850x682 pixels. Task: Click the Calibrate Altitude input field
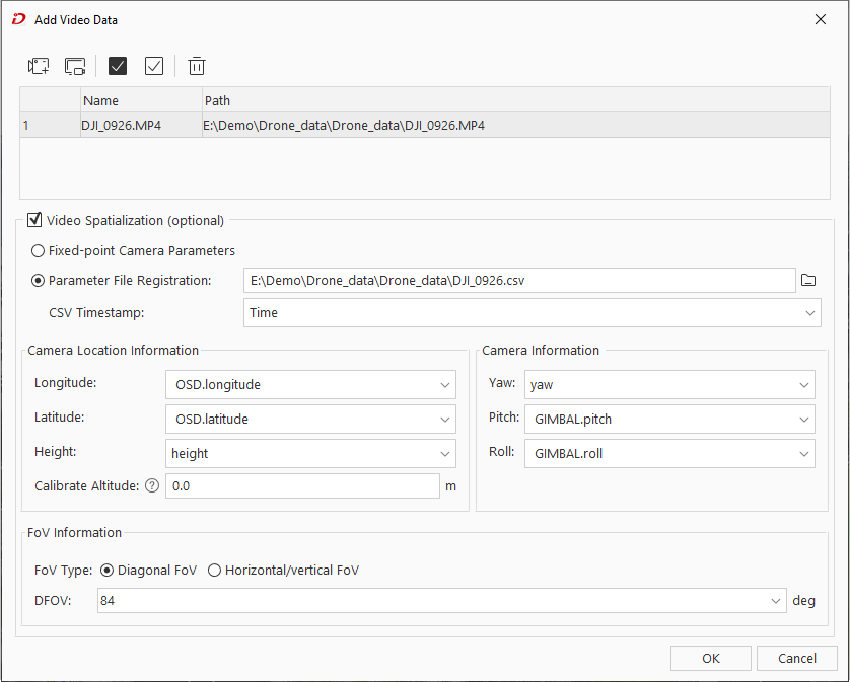pyautogui.click(x=301, y=486)
